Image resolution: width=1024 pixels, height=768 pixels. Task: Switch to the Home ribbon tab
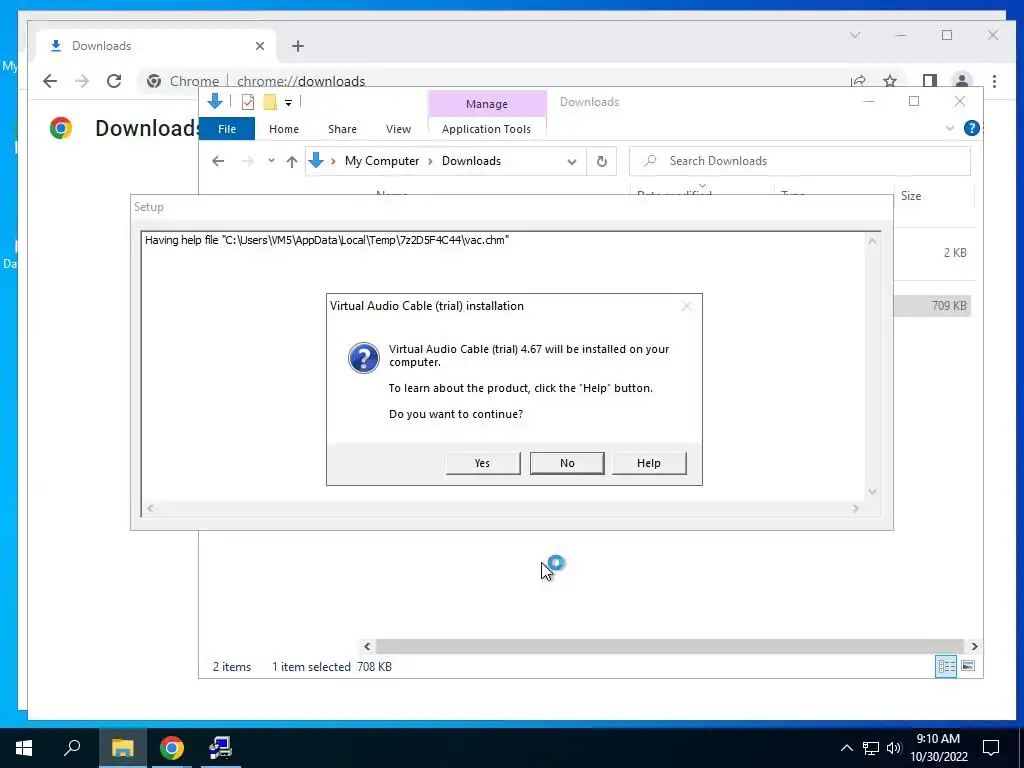[283, 129]
